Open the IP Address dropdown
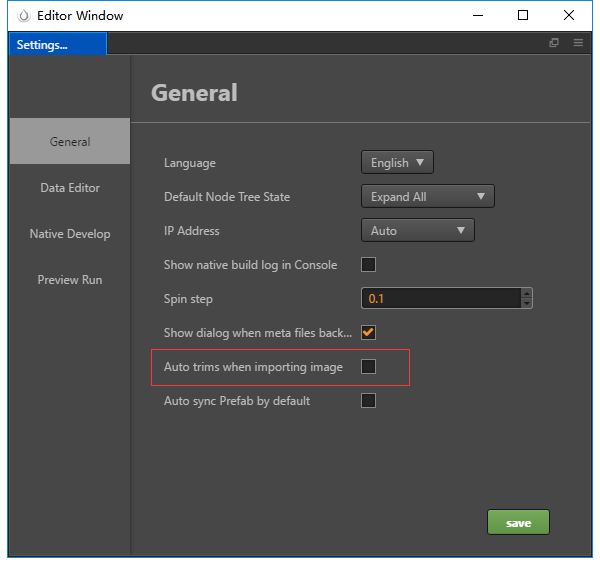 coord(417,231)
